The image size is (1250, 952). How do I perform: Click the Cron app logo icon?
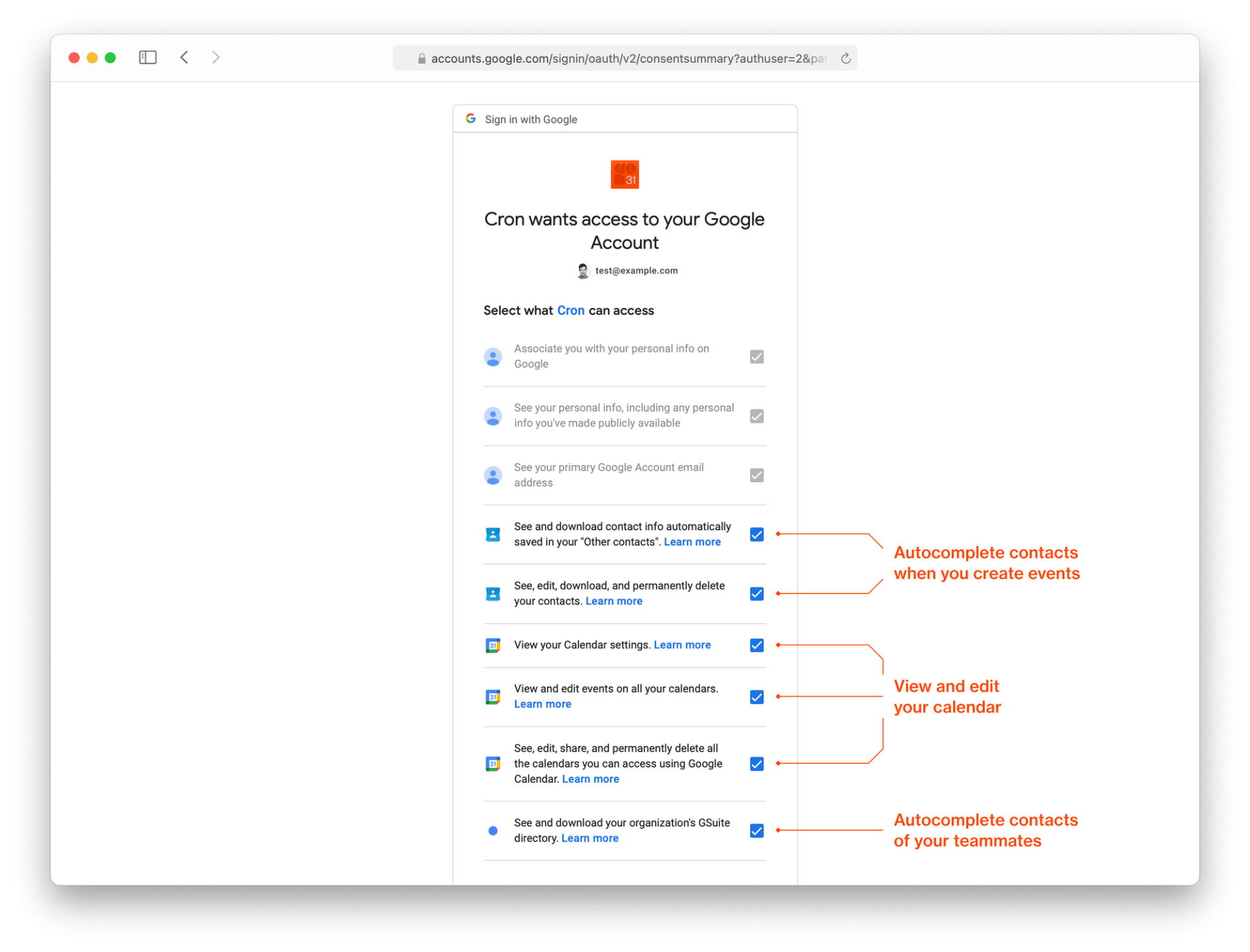[x=624, y=174]
